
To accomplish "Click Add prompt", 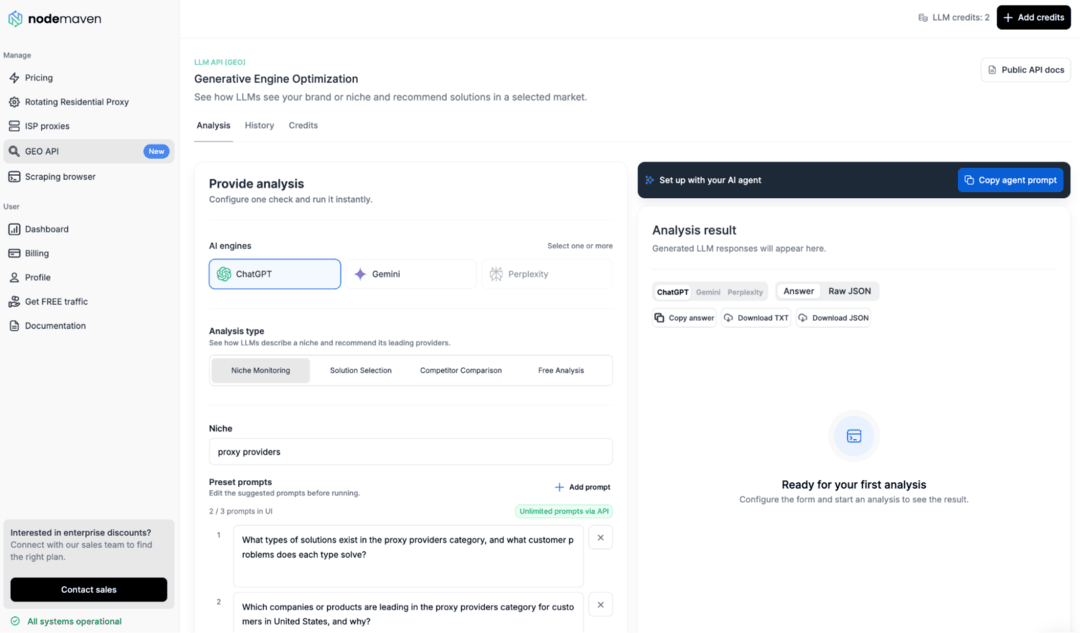I will click(583, 487).
